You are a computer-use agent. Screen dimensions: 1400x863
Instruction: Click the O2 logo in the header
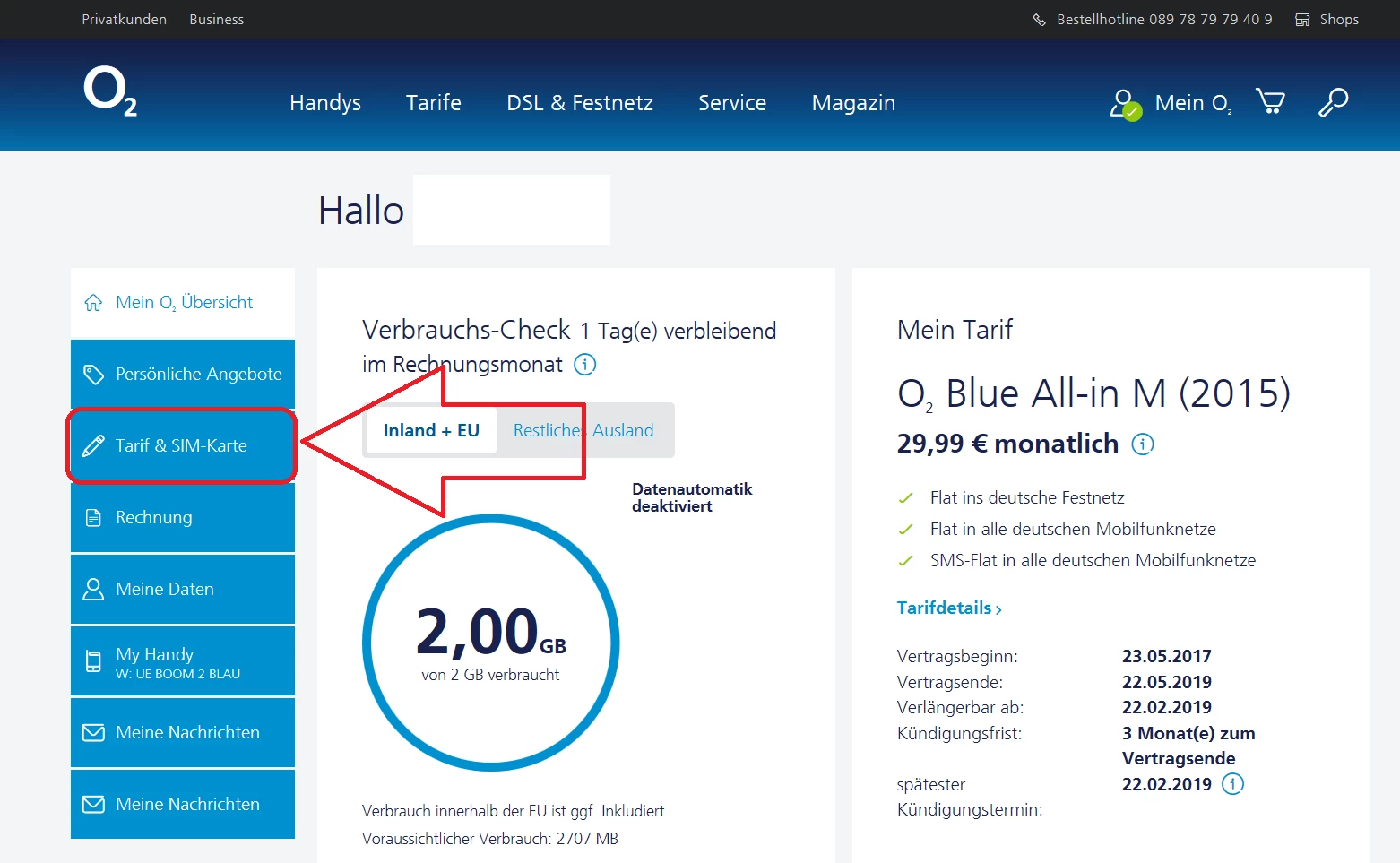110,91
